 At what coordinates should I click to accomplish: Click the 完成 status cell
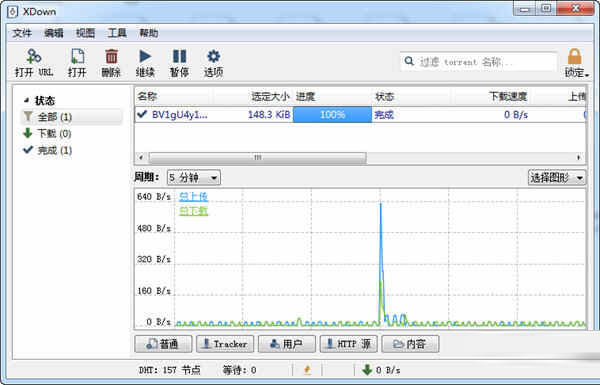point(384,114)
